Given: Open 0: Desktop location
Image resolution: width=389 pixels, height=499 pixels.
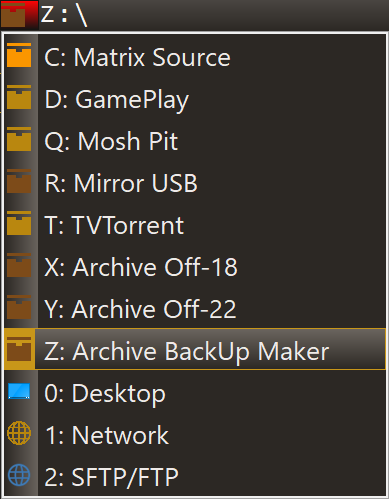Looking at the screenshot, I should point(195,392).
